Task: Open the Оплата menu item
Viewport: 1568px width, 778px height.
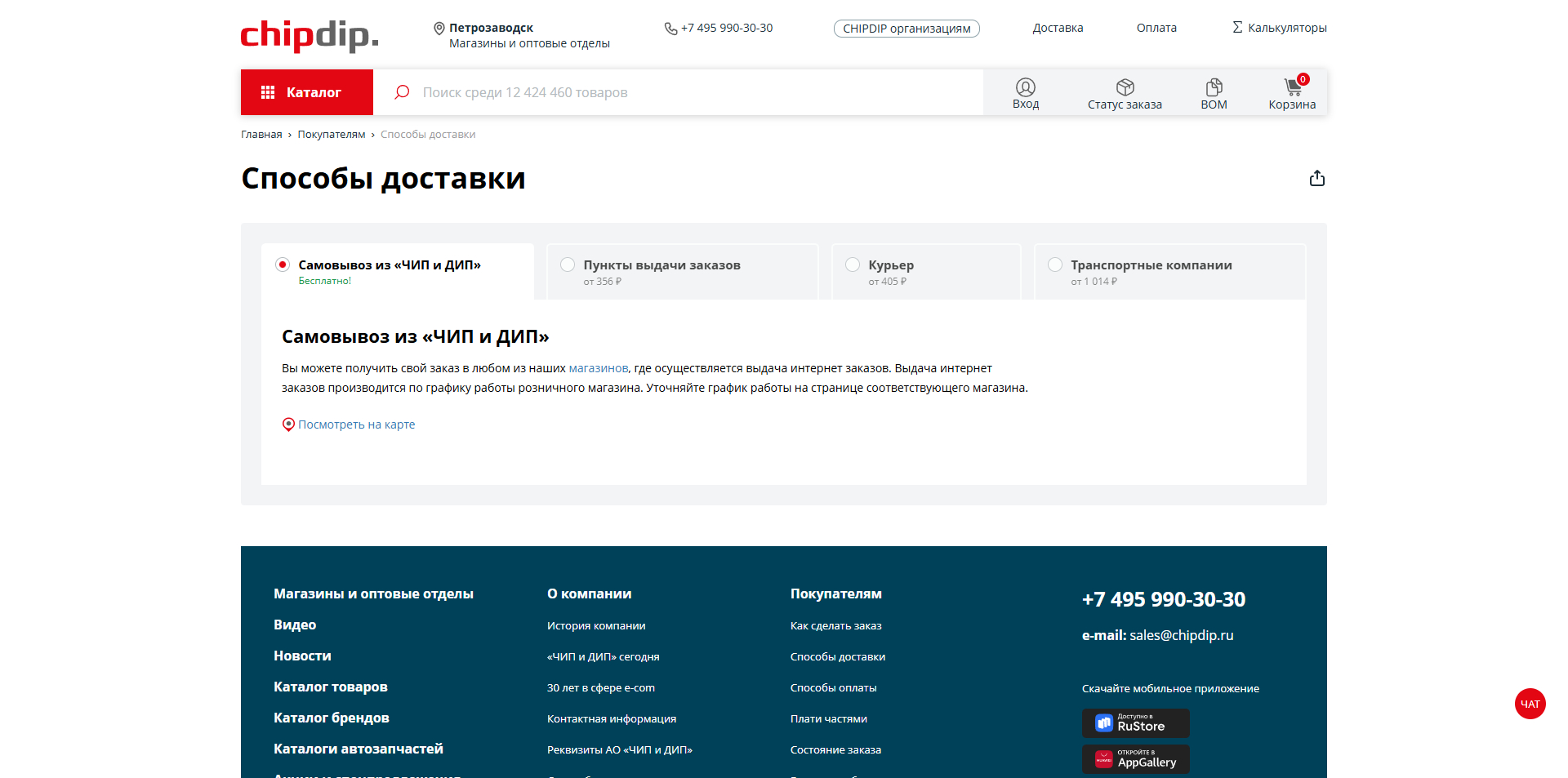Action: [x=1156, y=27]
